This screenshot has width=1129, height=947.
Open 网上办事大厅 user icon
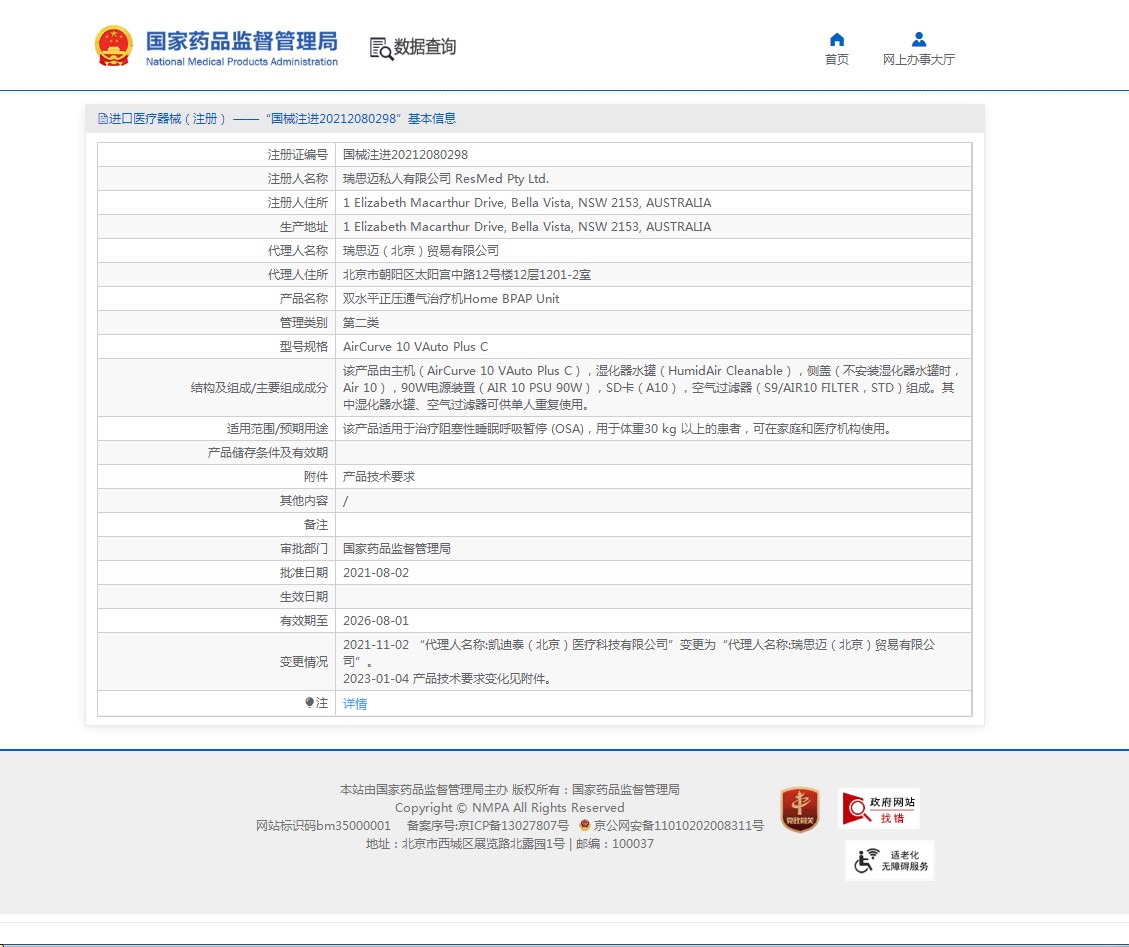[919, 40]
